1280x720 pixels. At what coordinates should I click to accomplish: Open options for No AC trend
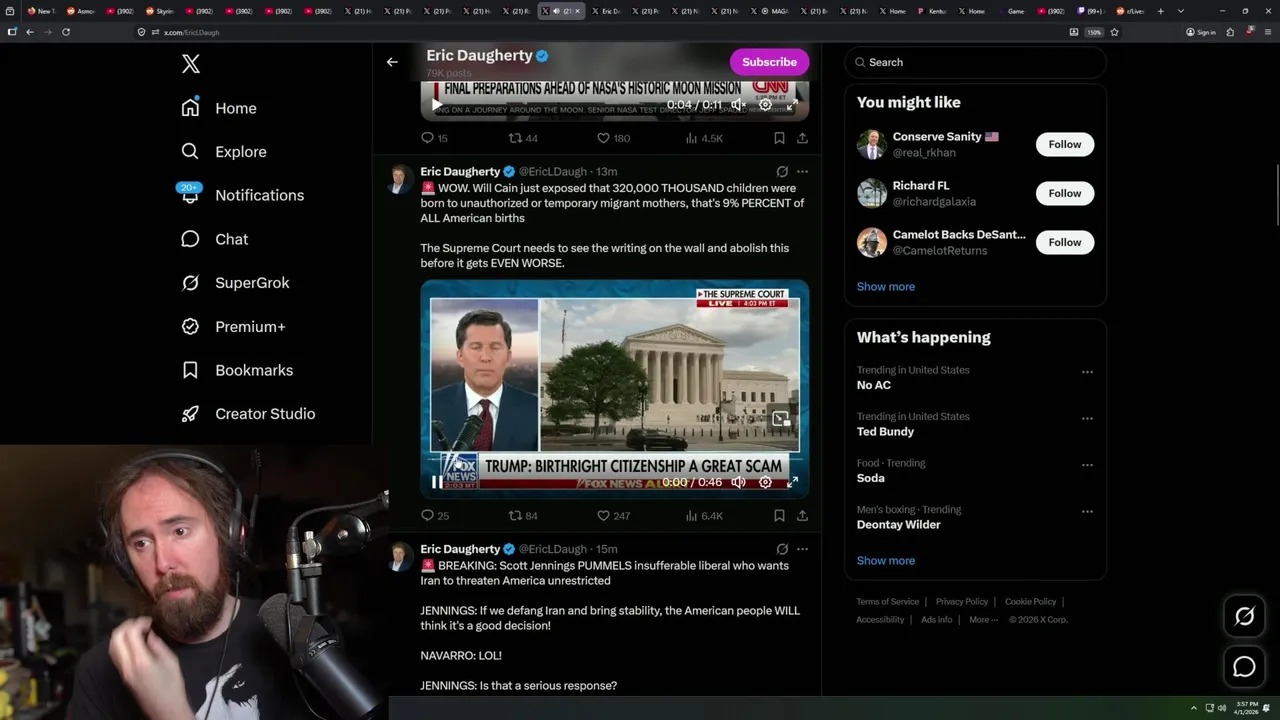click(x=1087, y=372)
